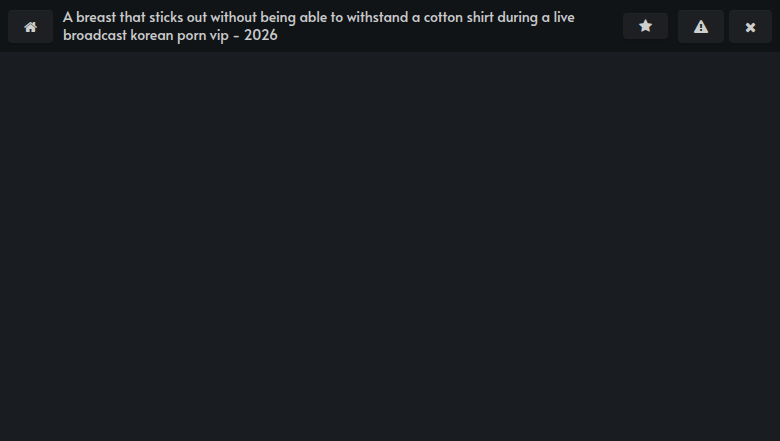Click the home icon button

30,27
